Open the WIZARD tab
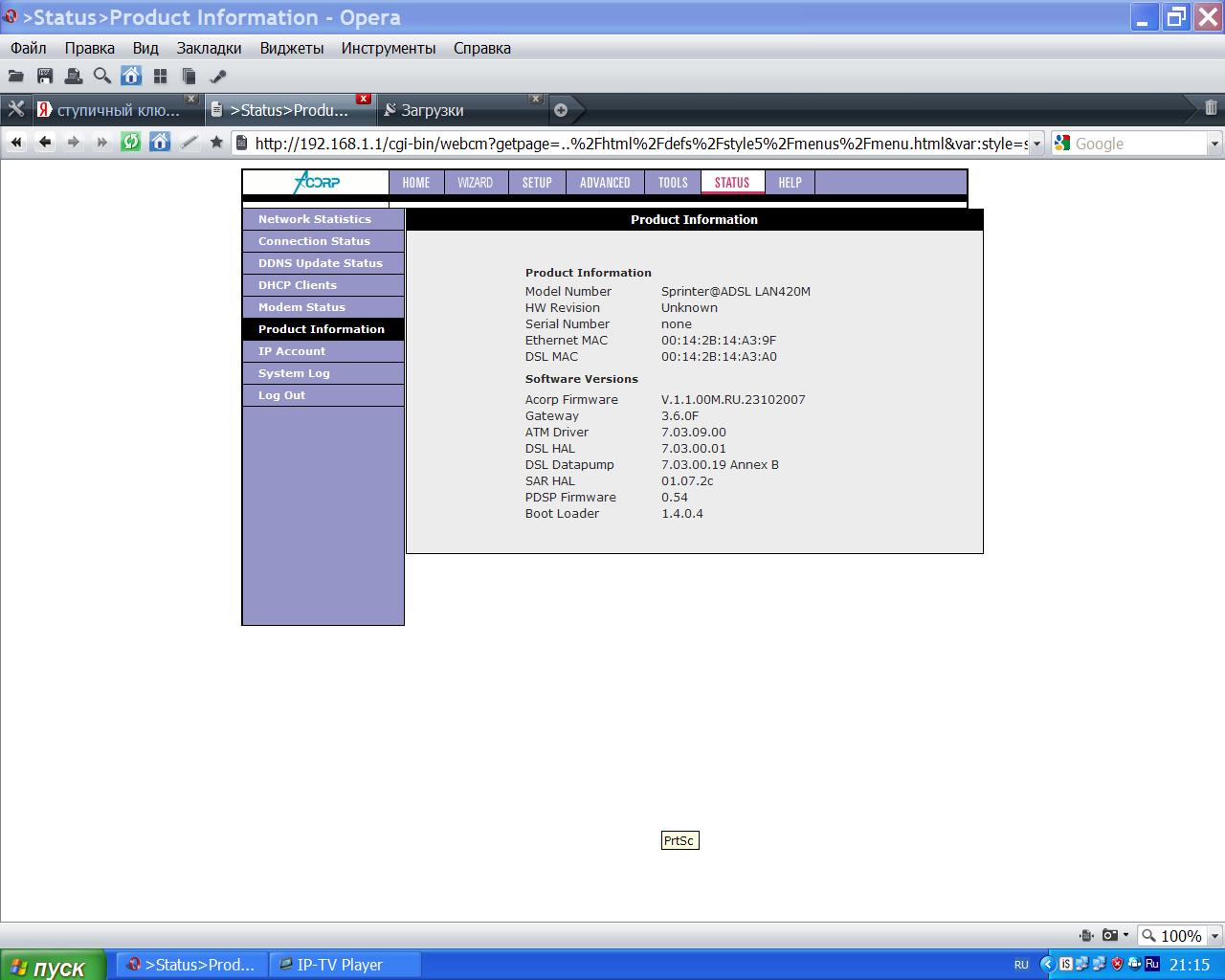Viewport: 1225px width, 980px height. coord(476,182)
